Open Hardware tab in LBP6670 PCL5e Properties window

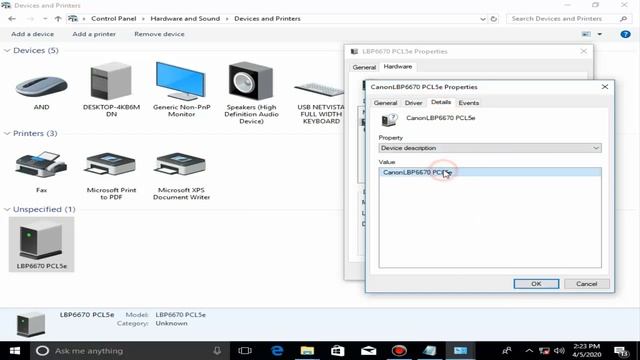[x=398, y=67]
